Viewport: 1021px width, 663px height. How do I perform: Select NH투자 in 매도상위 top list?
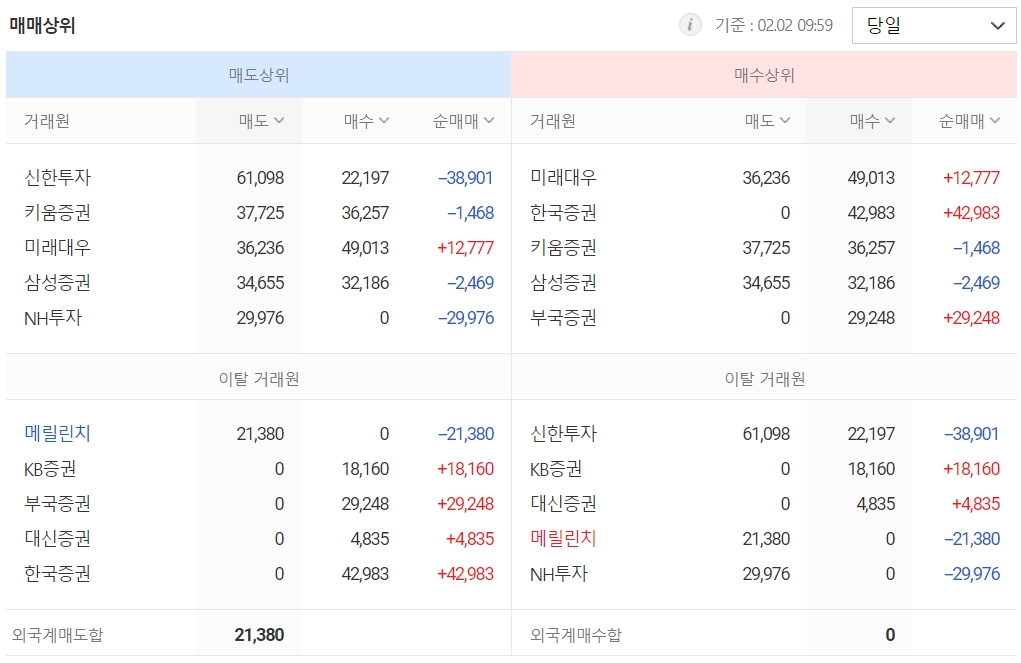pos(53,318)
